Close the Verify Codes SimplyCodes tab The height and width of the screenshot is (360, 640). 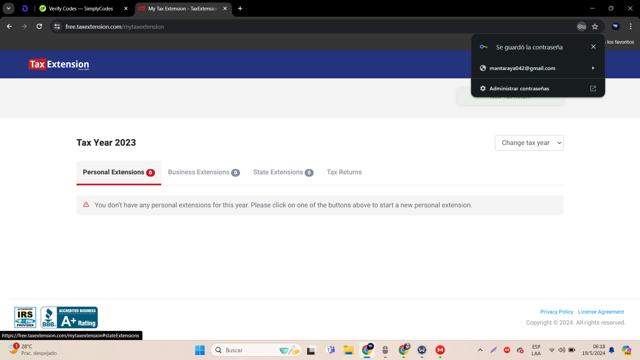[126, 8]
